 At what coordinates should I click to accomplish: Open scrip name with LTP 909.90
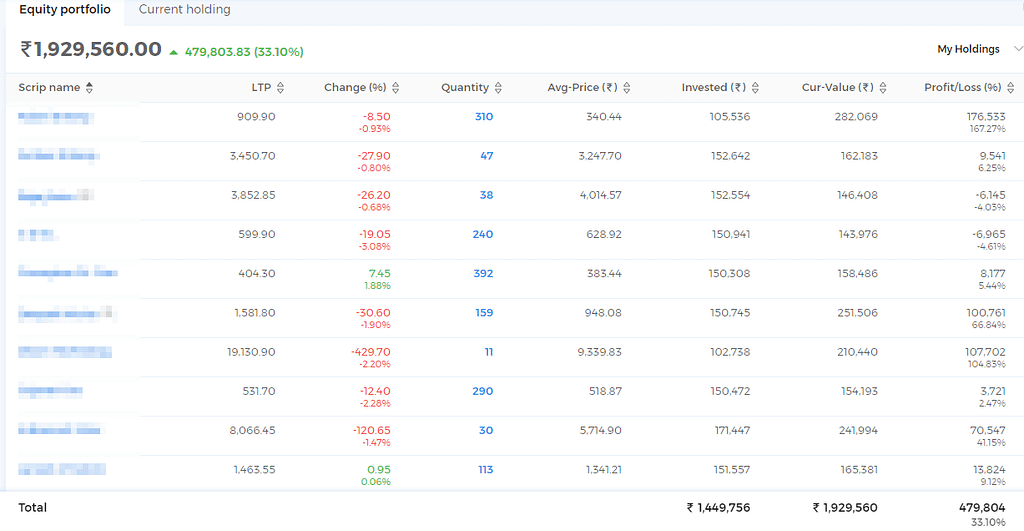pyautogui.click(x=56, y=118)
